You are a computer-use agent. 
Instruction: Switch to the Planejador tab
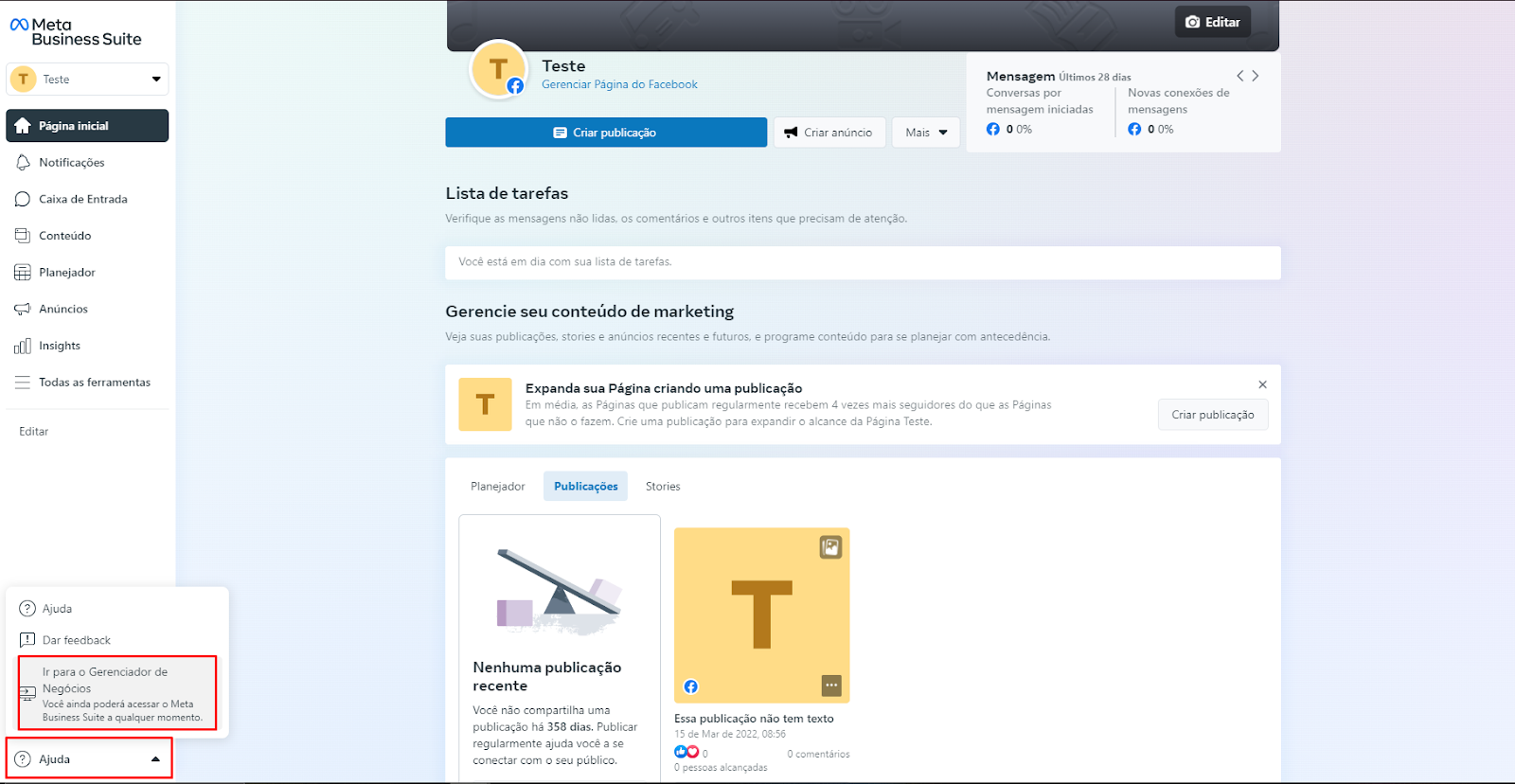pyautogui.click(x=498, y=487)
